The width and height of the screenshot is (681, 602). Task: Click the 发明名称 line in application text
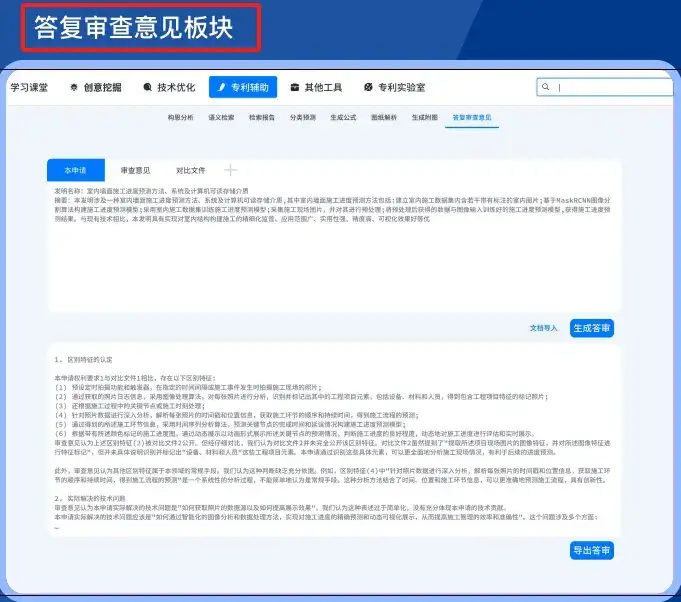coord(151,191)
